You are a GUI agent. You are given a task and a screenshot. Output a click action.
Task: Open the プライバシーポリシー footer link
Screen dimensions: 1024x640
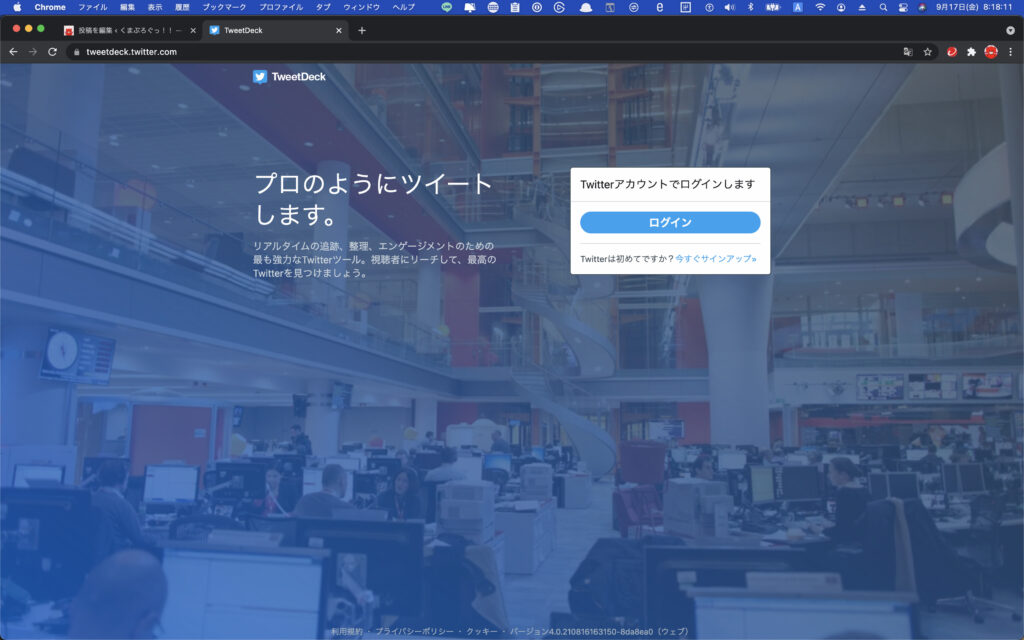[x=414, y=632]
